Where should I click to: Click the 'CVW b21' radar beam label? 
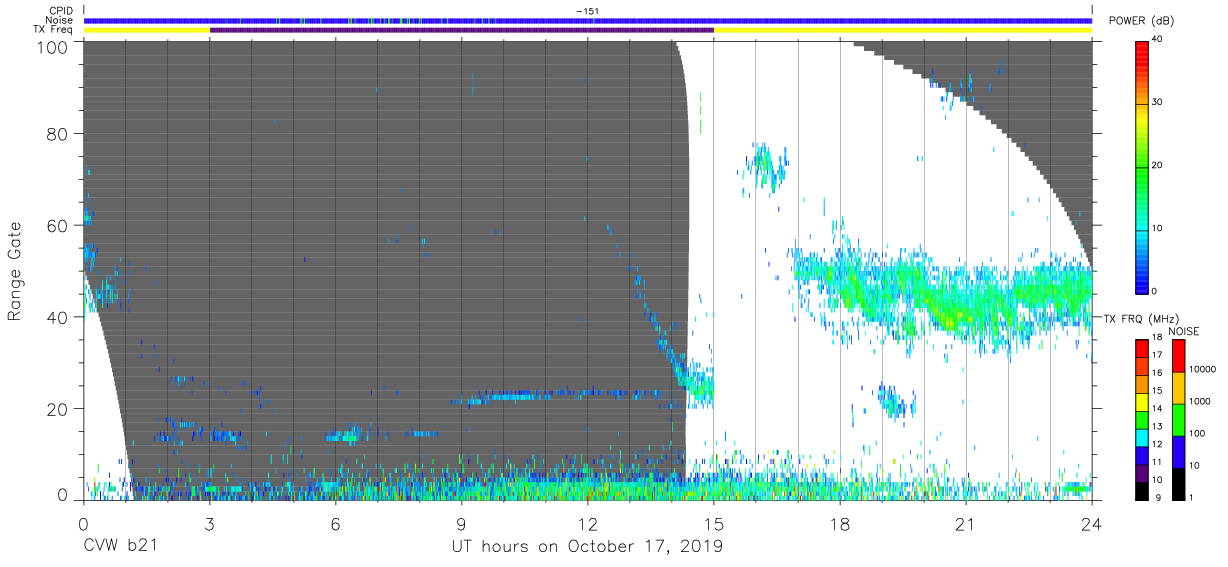click(120, 546)
